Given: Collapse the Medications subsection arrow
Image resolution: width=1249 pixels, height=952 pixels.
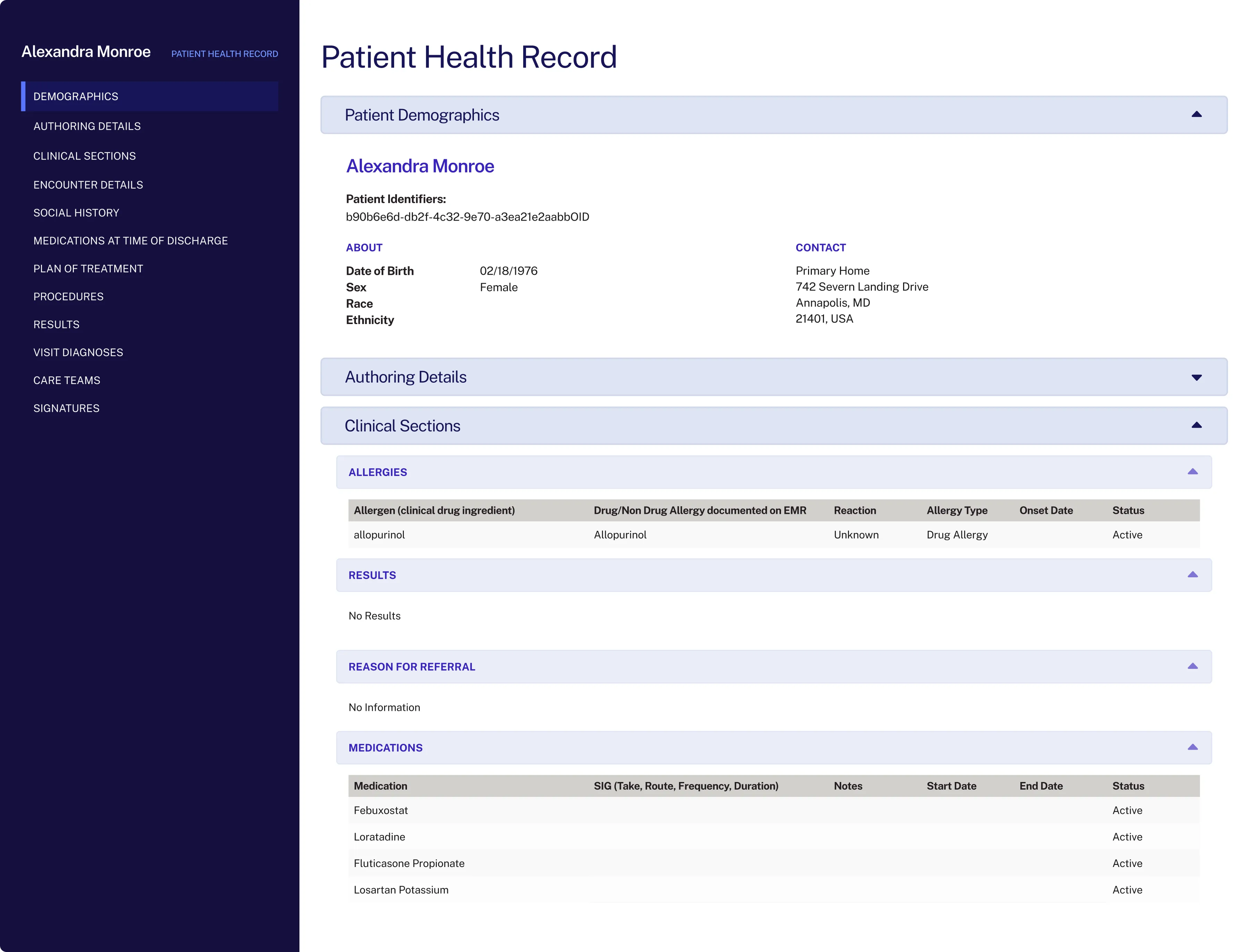Looking at the screenshot, I should pos(1192,747).
